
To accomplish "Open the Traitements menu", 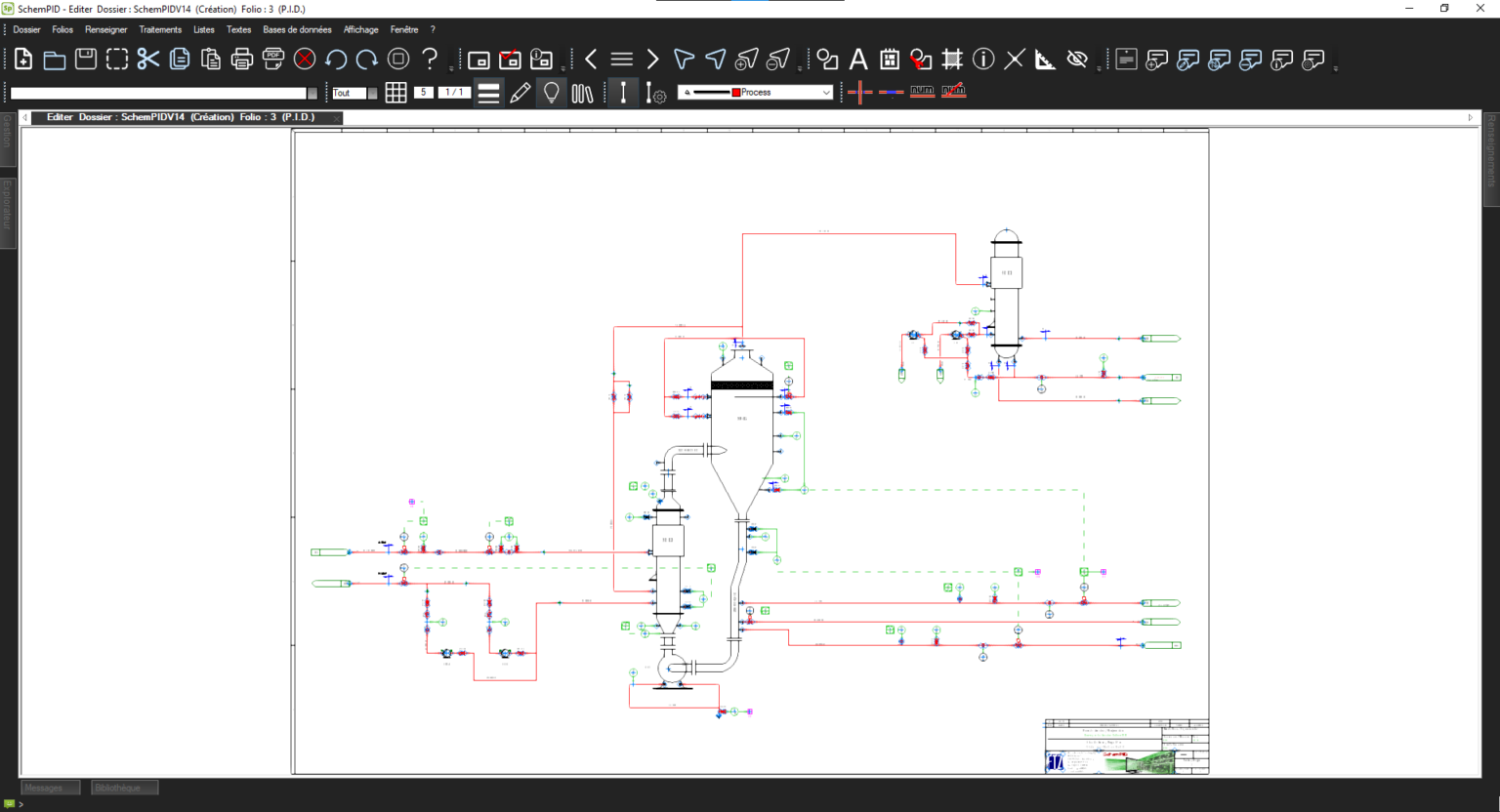I will click(160, 29).
